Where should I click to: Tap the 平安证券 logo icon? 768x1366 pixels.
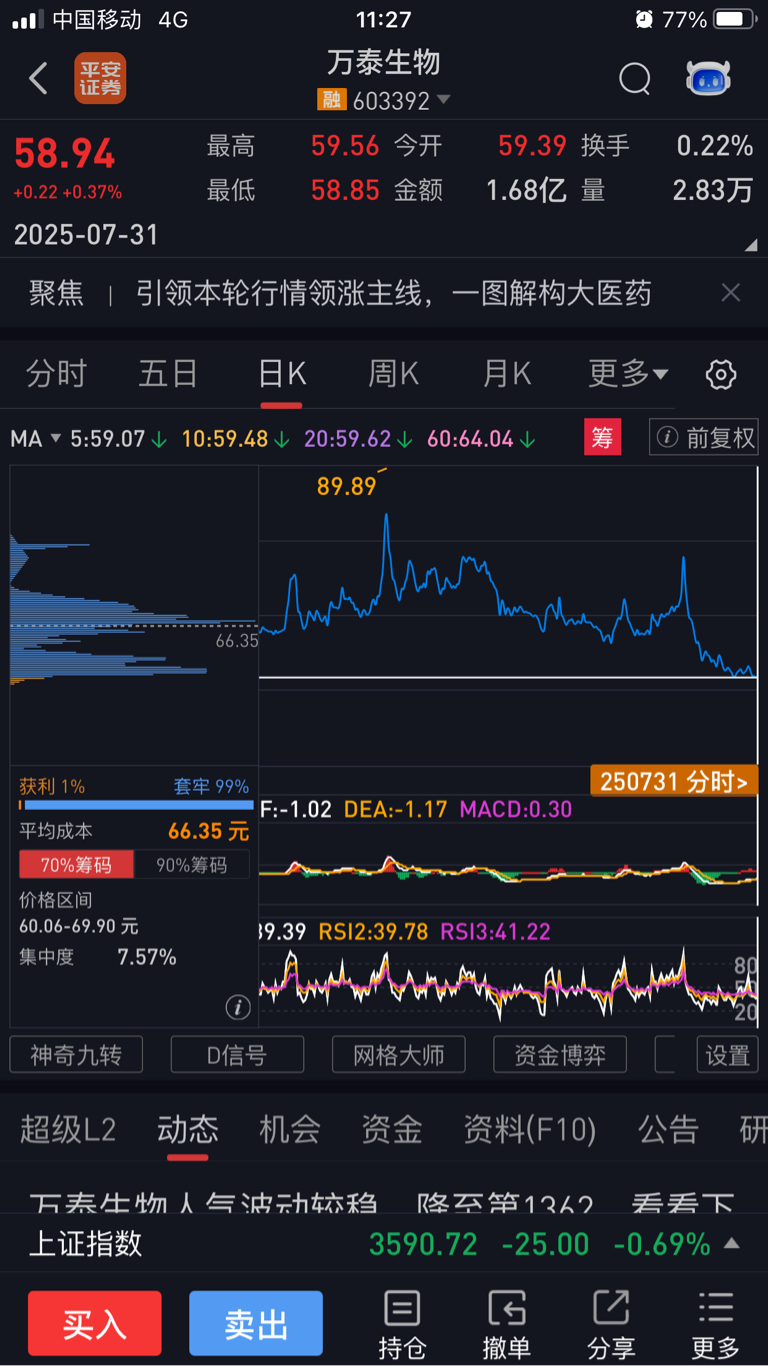100,78
